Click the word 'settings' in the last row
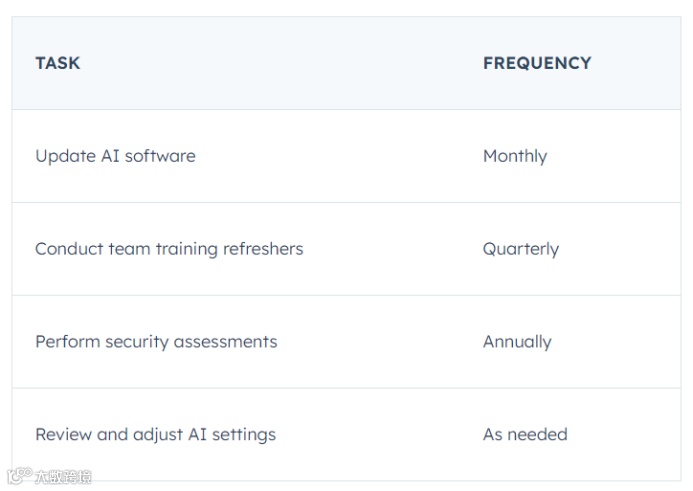Screen dimensions: 693x491 244,435
